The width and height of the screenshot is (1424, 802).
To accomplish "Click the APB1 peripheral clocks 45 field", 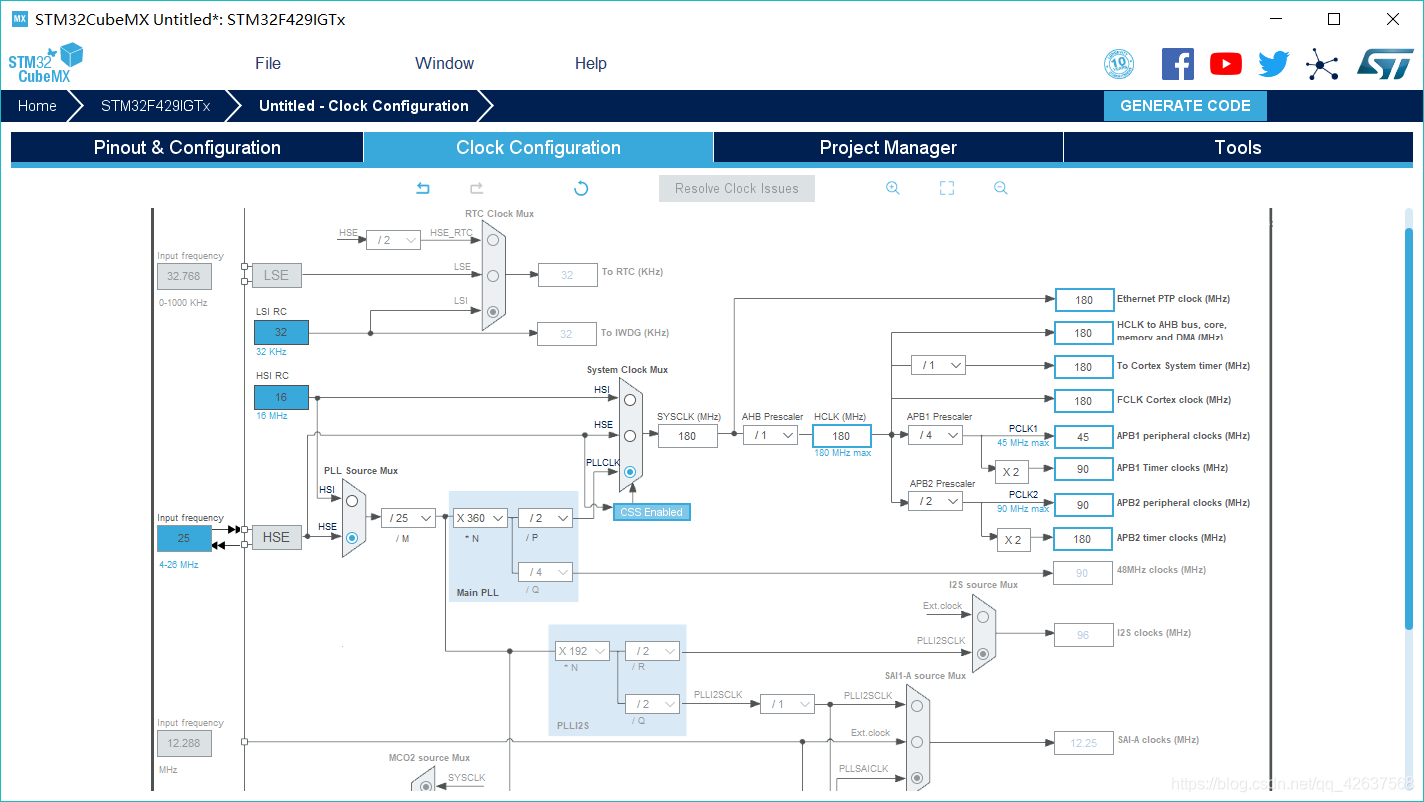I will [1083, 436].
